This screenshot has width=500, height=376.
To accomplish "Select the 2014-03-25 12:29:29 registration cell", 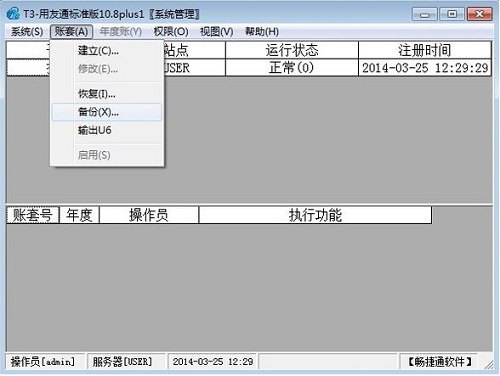I will point(425,68).
